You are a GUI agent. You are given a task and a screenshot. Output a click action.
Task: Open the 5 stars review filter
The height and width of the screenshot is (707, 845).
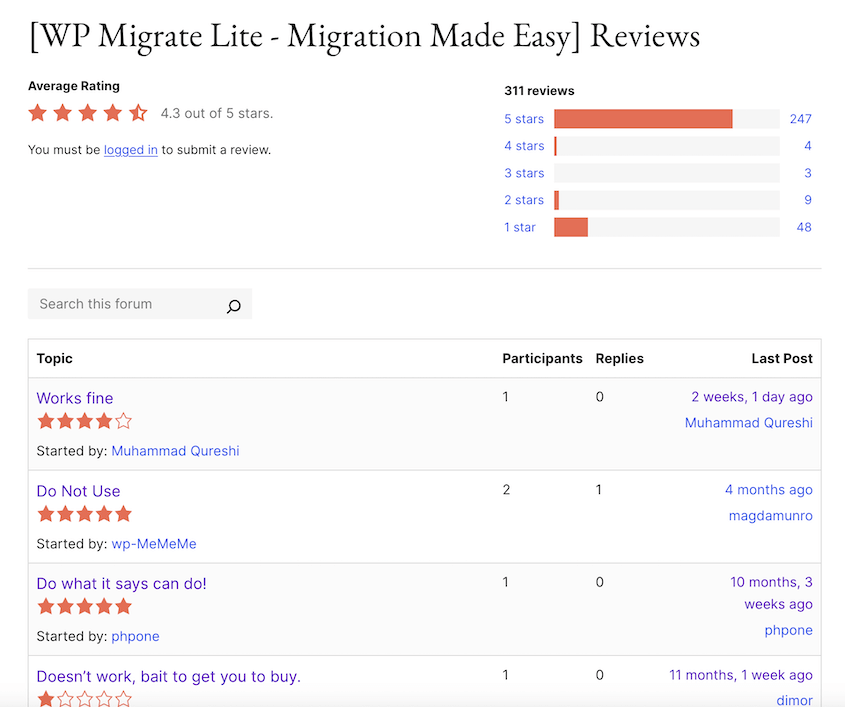(x=524, y=119)
